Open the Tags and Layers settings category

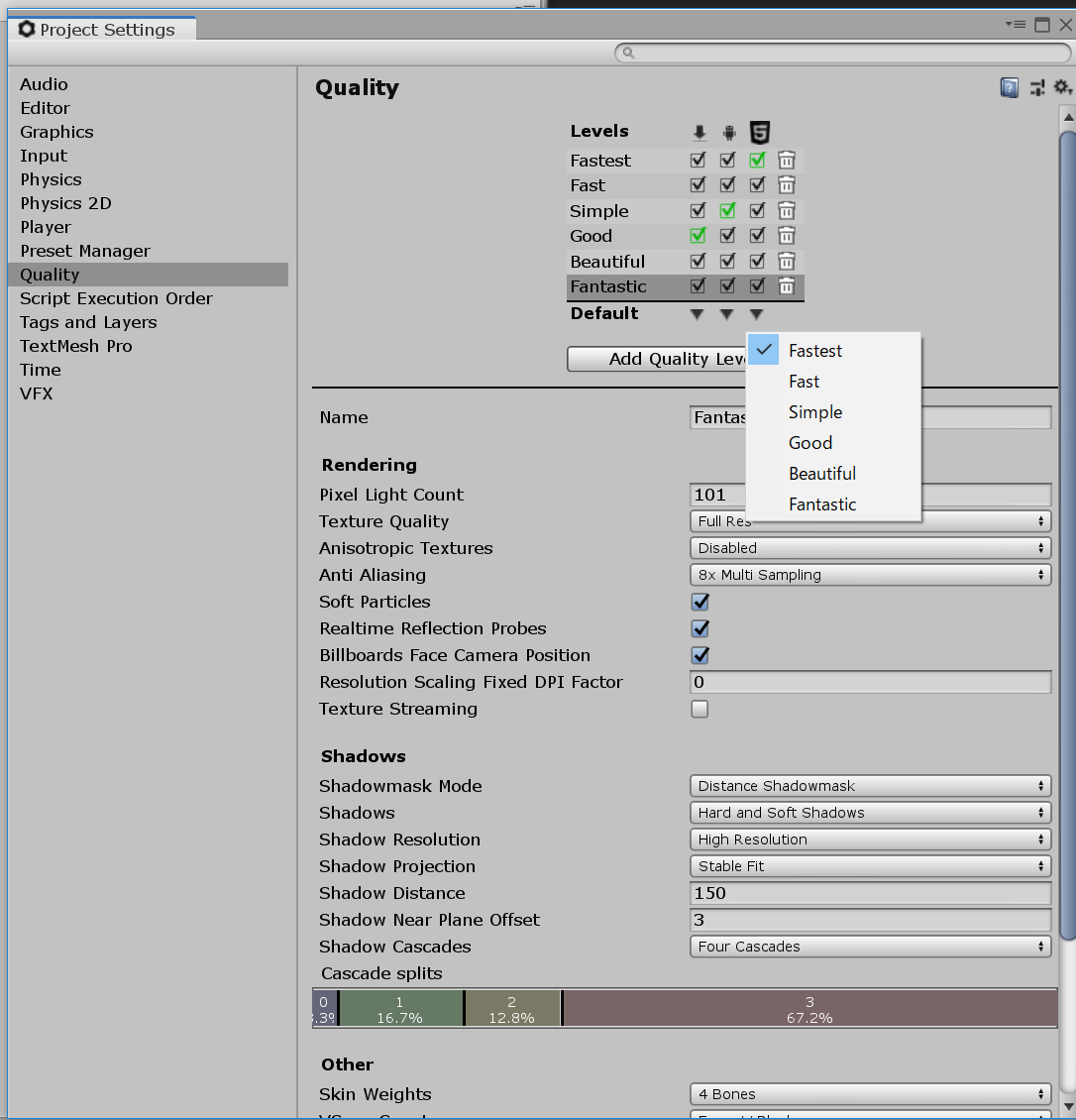point(87,322)
